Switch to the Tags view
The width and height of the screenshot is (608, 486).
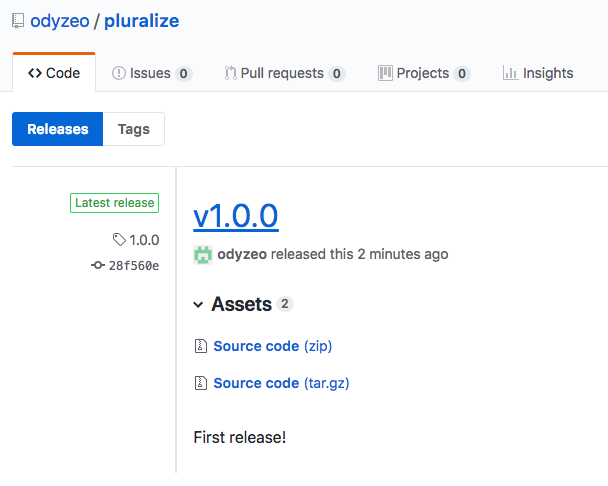pos(134,129)
